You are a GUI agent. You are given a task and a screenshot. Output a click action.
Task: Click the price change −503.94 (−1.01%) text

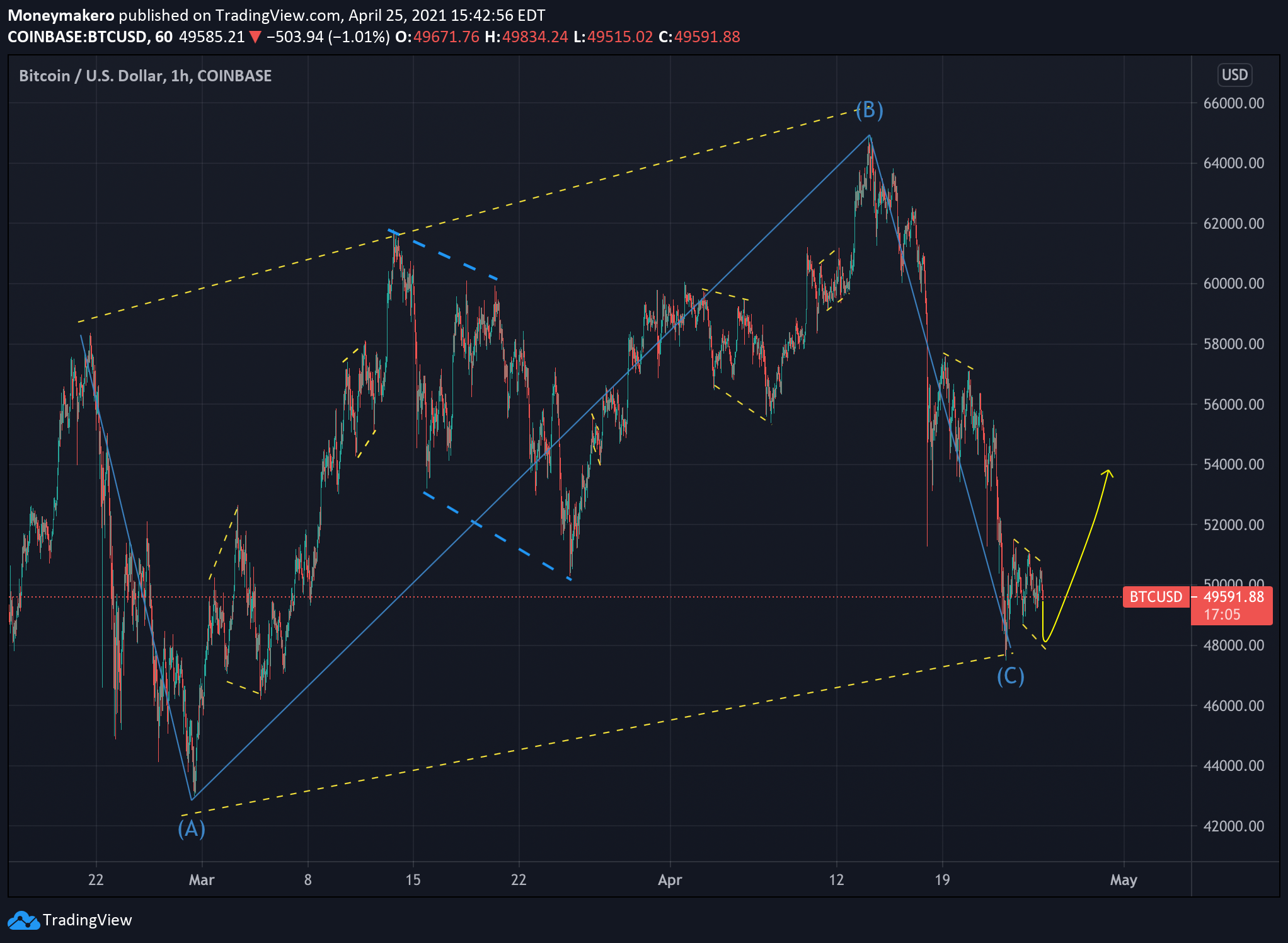328,37
